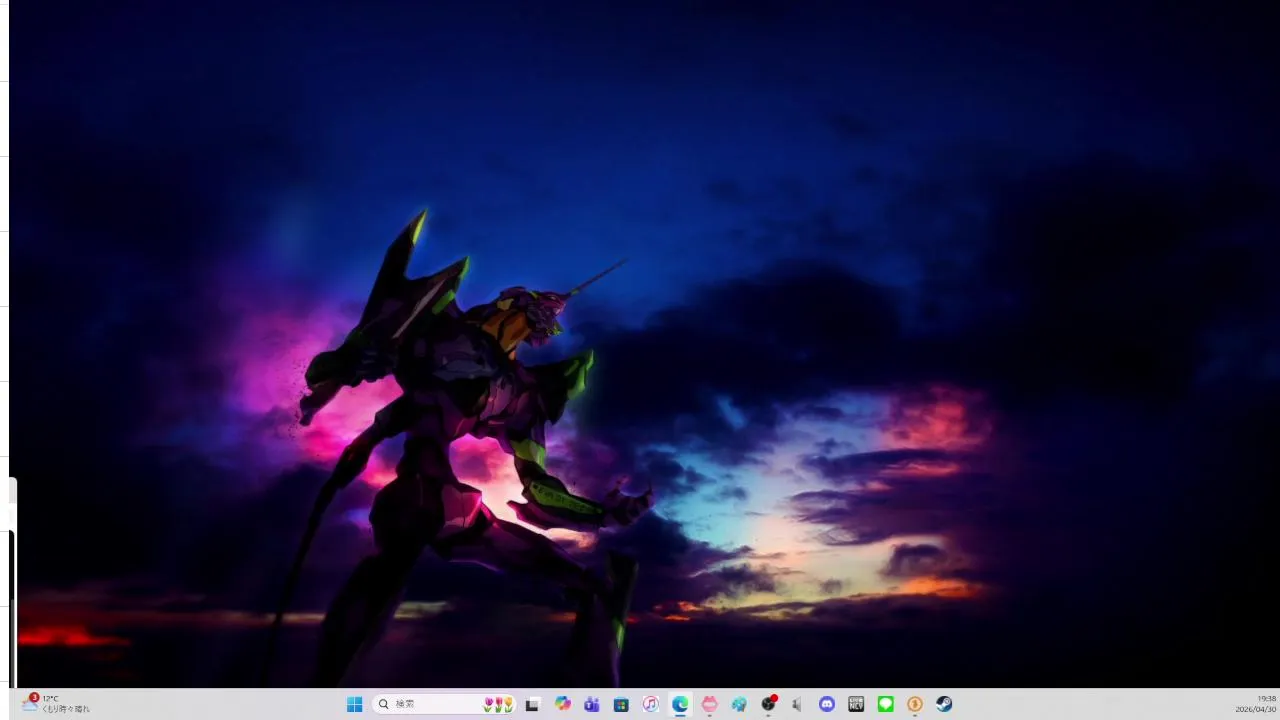Open the speaker app icon

797,704
